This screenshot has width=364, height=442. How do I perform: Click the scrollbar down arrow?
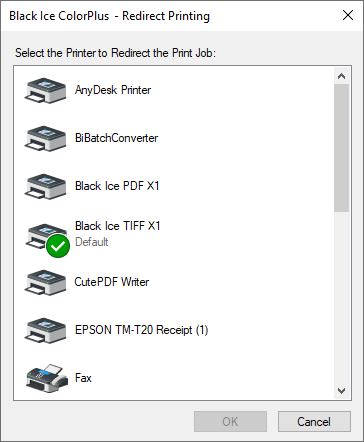click(x=341, y=390)
